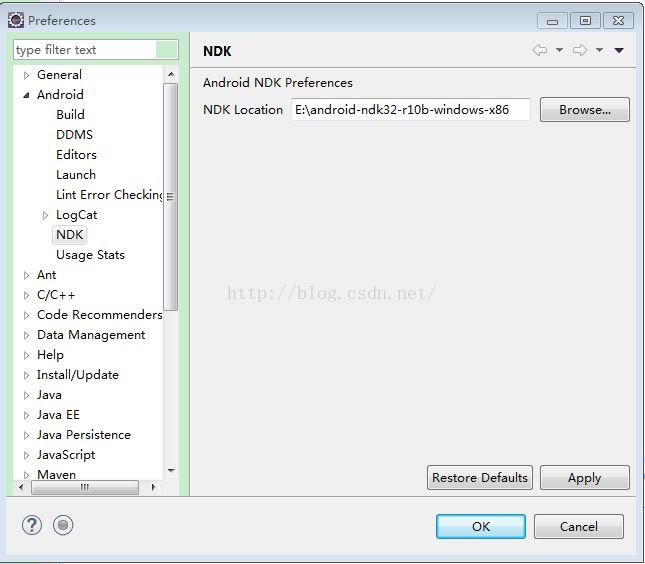
Task: Click the horizontal scrollbar thumb
Action: pyautogui.click(x=85, y=487)
